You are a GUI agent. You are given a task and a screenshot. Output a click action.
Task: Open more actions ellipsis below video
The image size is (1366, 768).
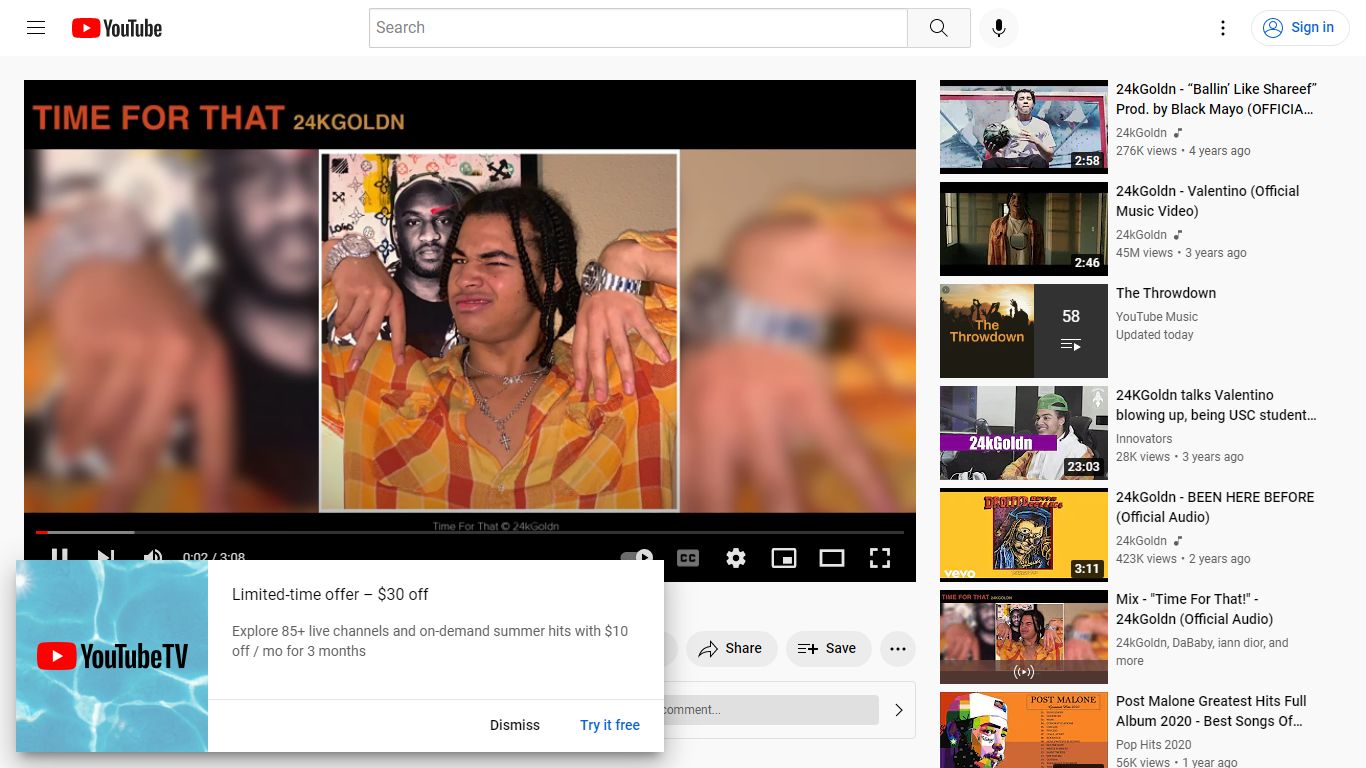pos(898,649)
